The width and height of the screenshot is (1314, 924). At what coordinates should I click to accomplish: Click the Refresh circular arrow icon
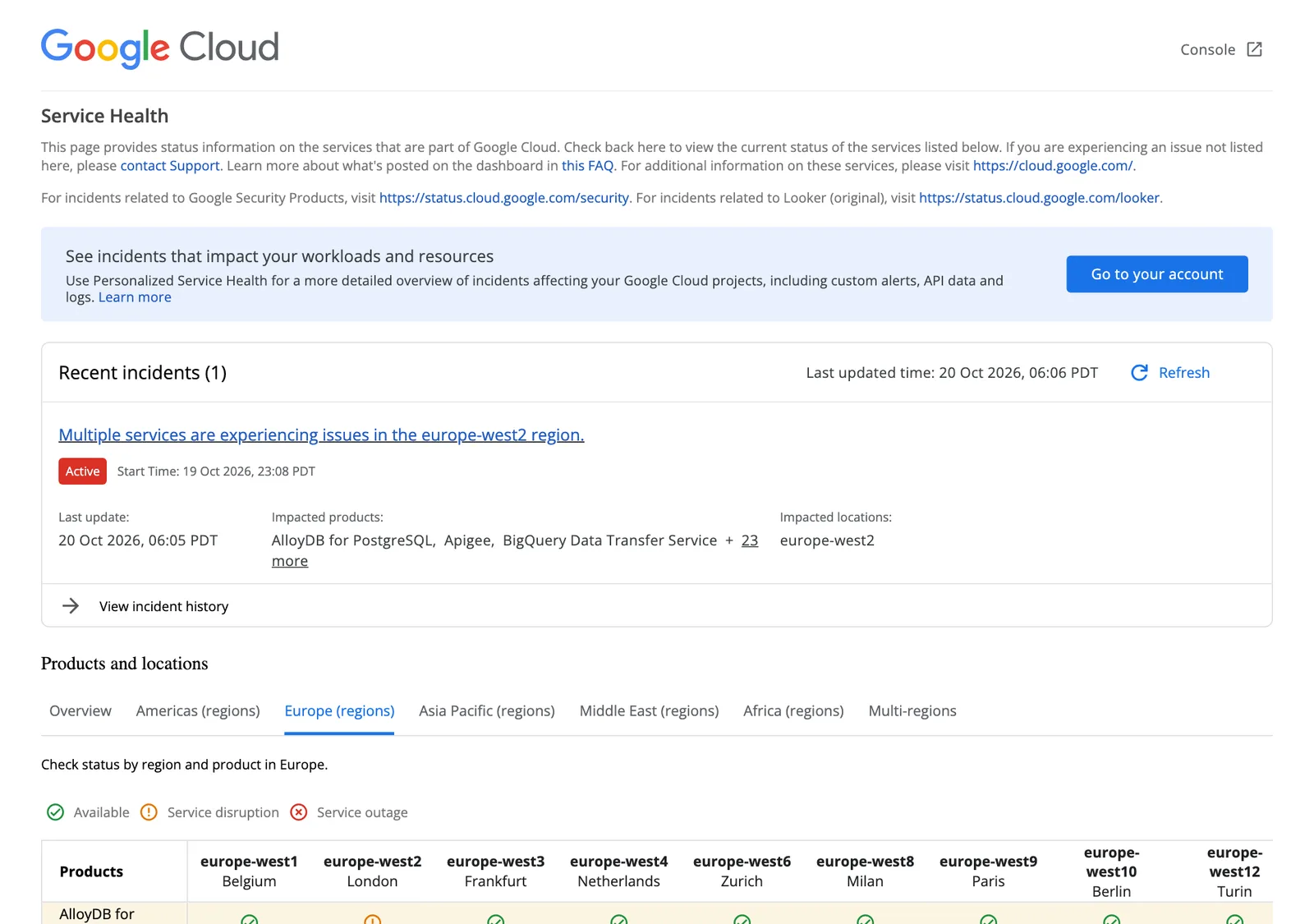click(x=1139, y=373)
